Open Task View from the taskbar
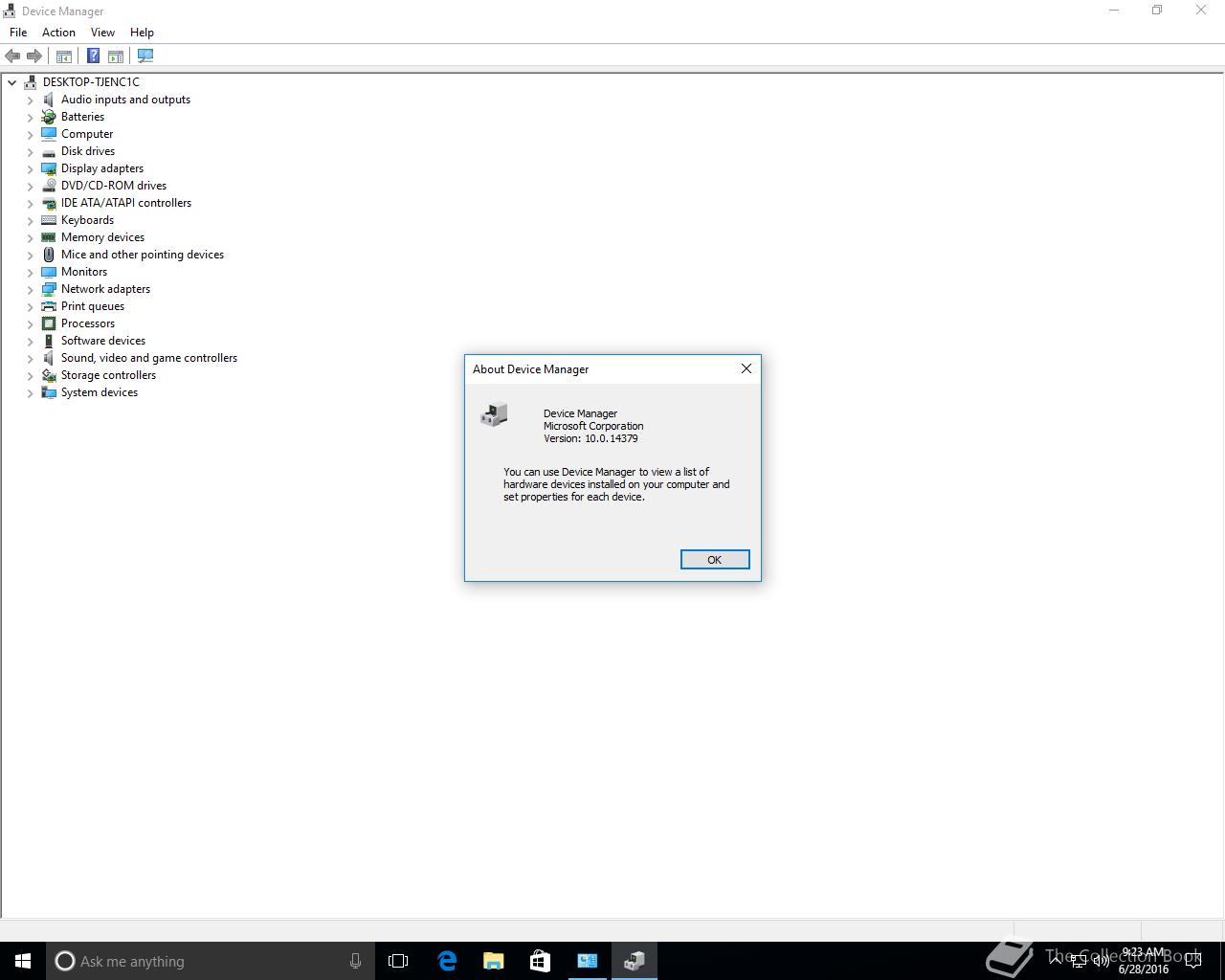 (398, 961)
